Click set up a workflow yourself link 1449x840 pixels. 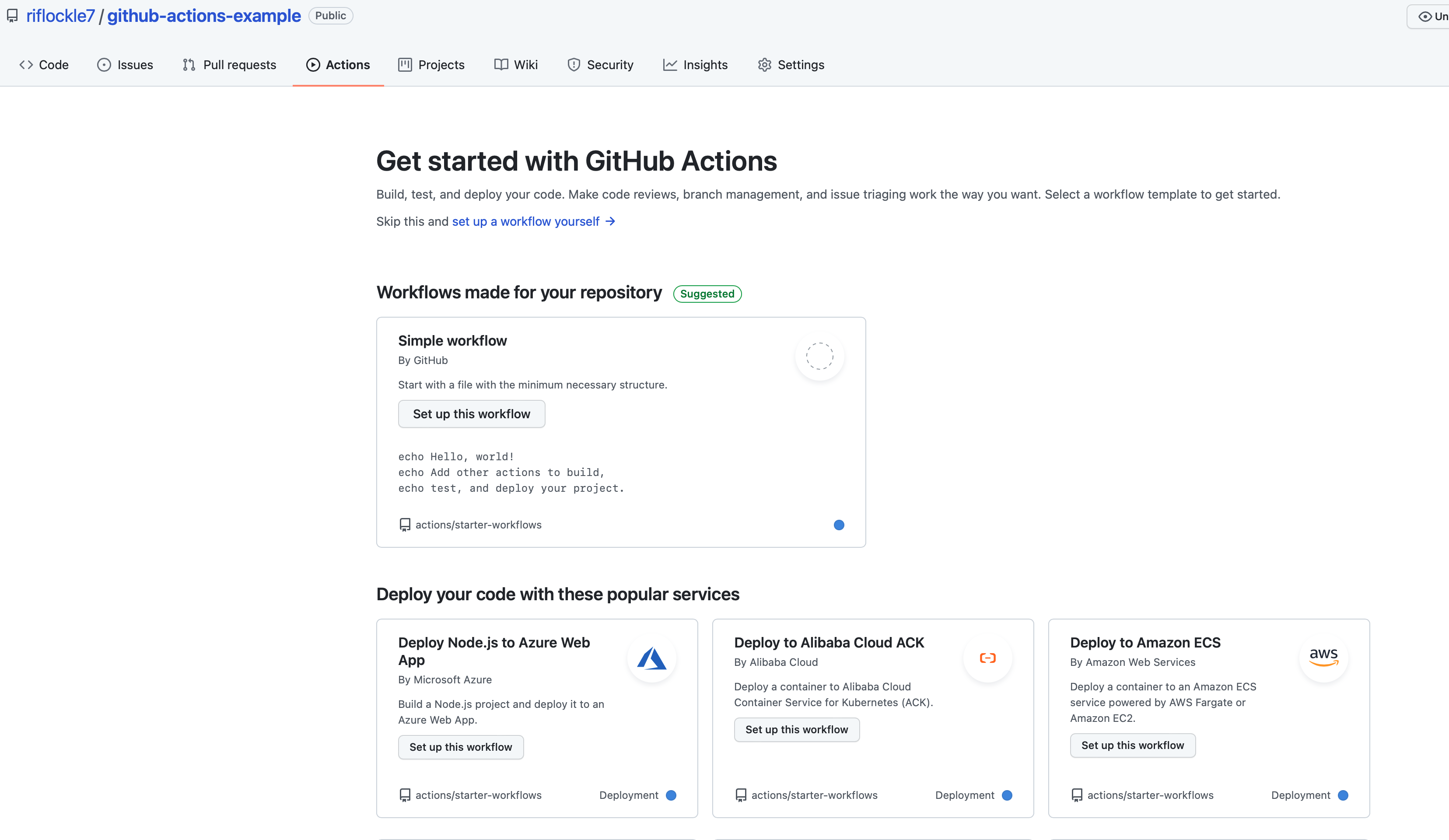(x=534, y=221)
